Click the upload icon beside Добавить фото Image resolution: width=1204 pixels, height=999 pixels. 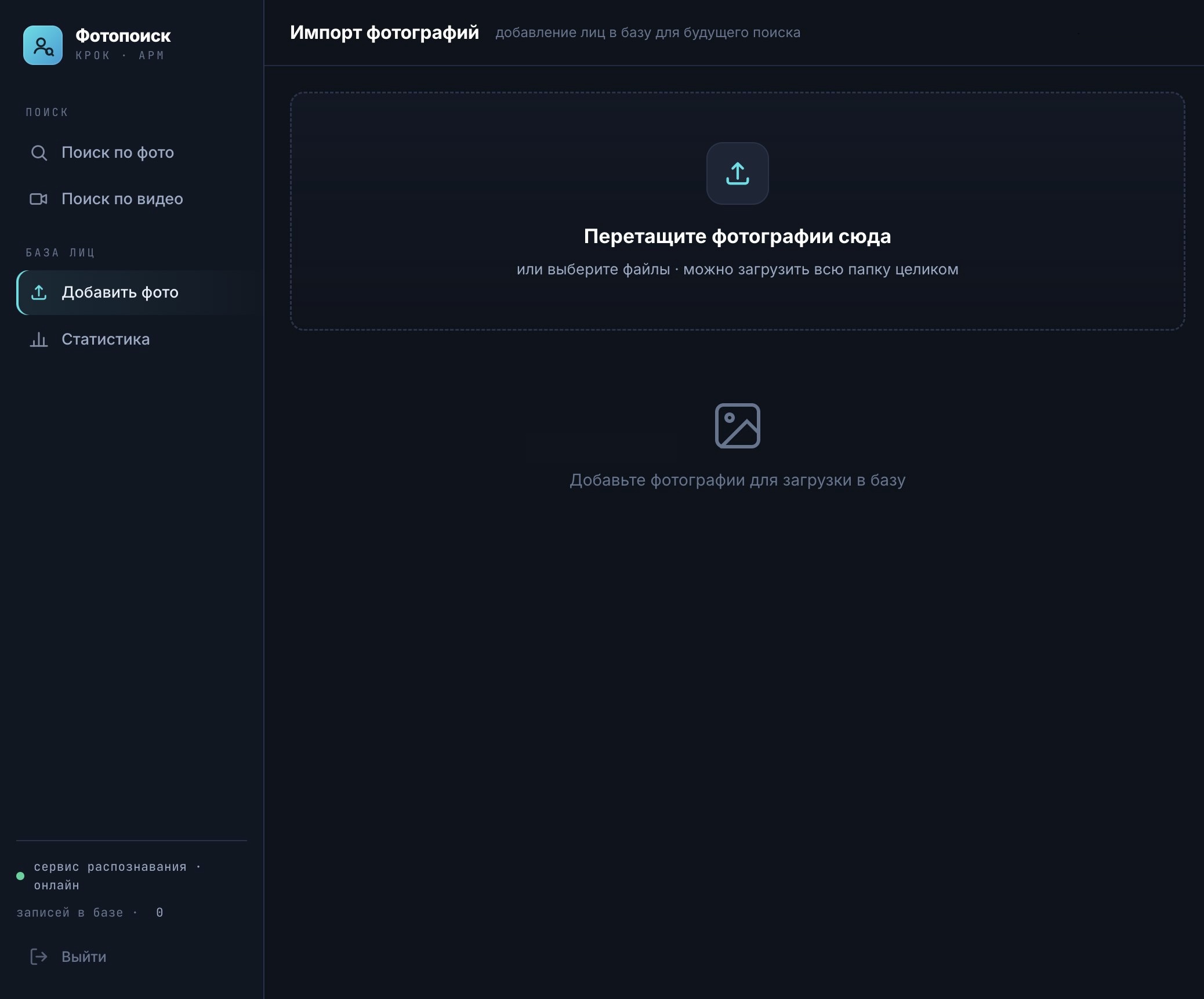[39, 292]
